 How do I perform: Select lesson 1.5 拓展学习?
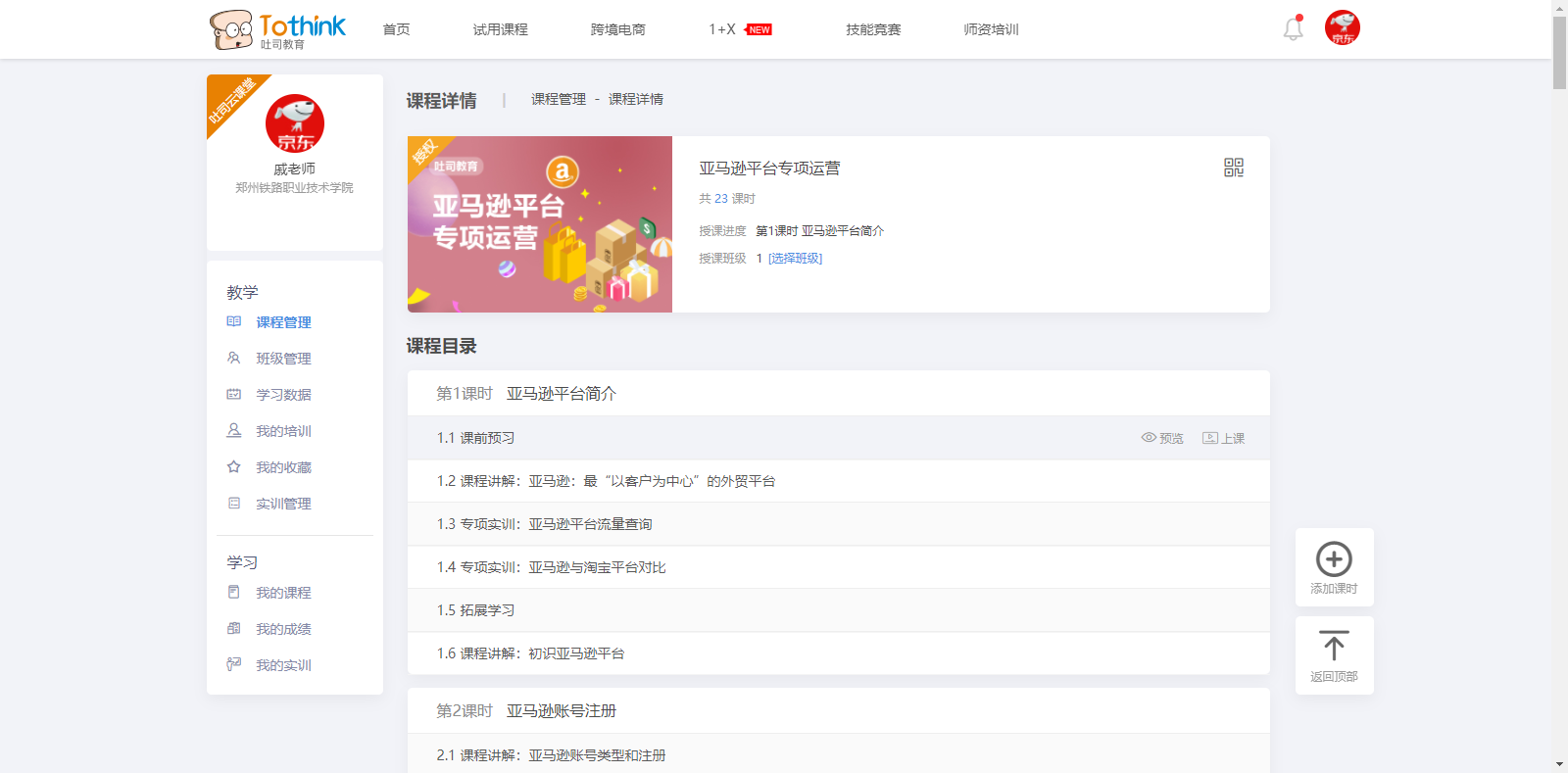[839, 610]
